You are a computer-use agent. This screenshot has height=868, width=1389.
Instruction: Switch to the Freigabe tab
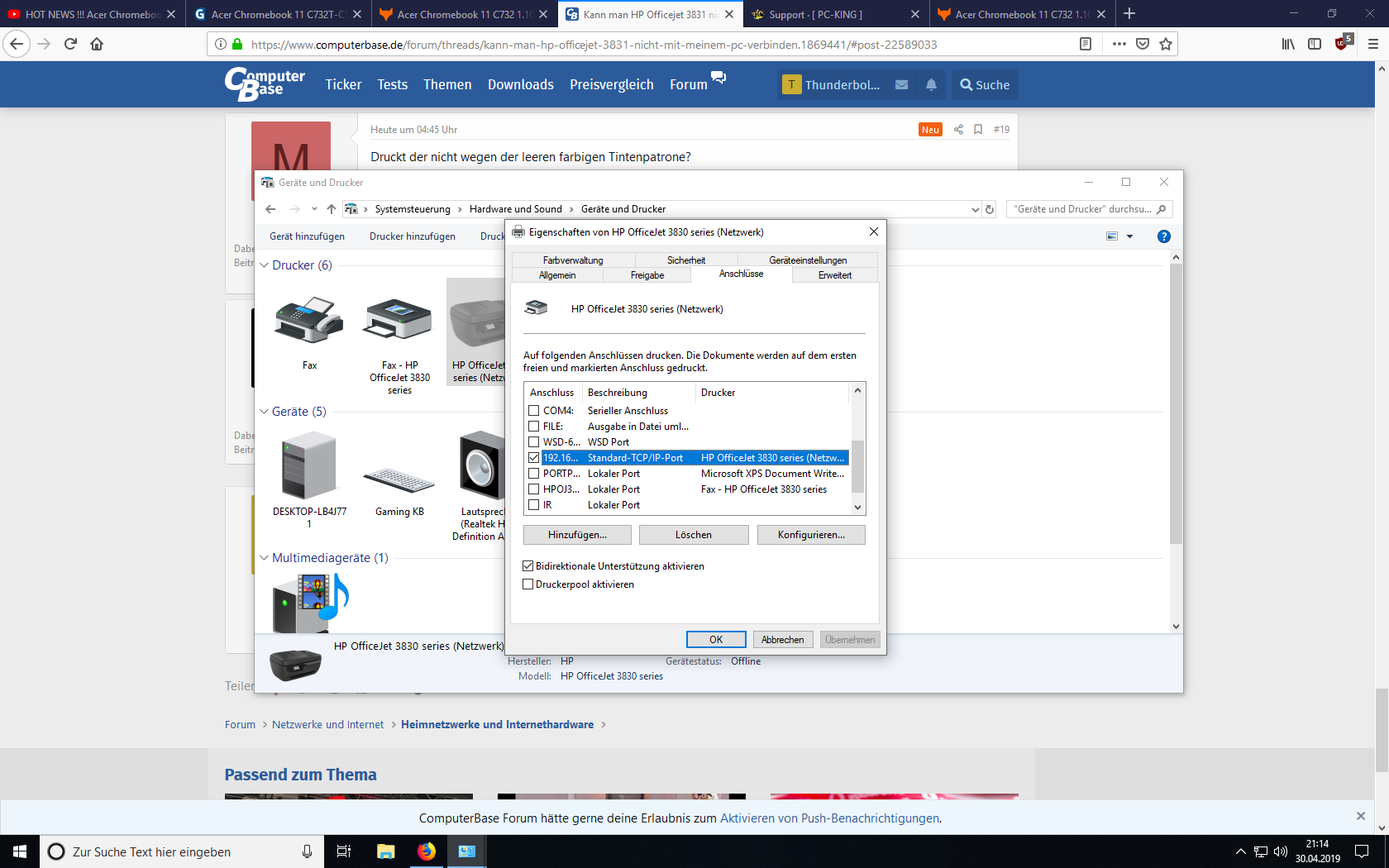point(647,275)
